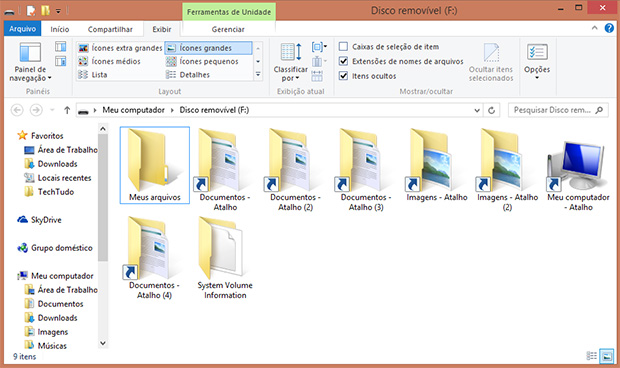The width and height of the screenshot is (620, 368).
Task: Select Documentos - Atalho shortcut
Action: [225, 170]
